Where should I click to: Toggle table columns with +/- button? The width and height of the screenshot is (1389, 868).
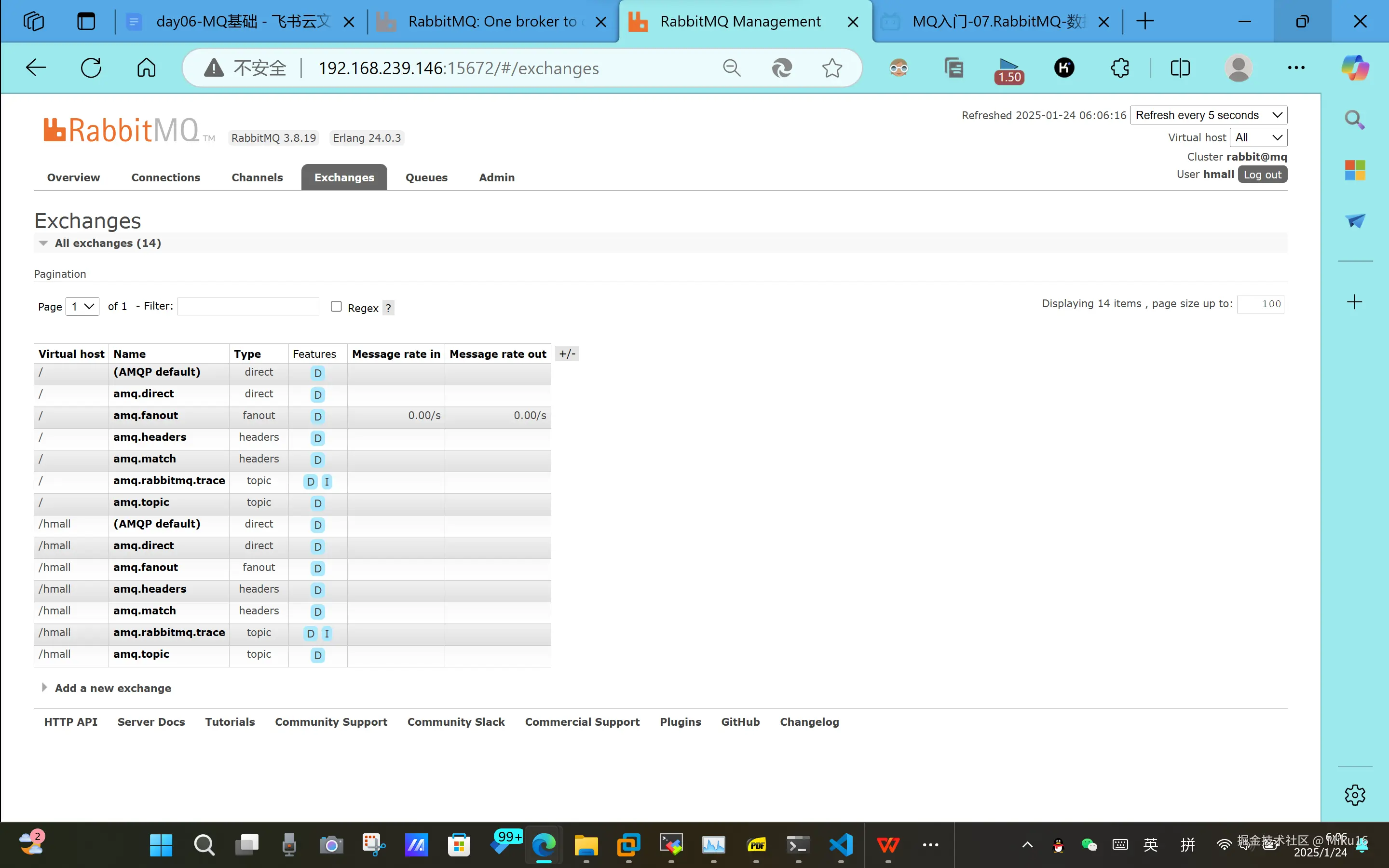point(567,353)
